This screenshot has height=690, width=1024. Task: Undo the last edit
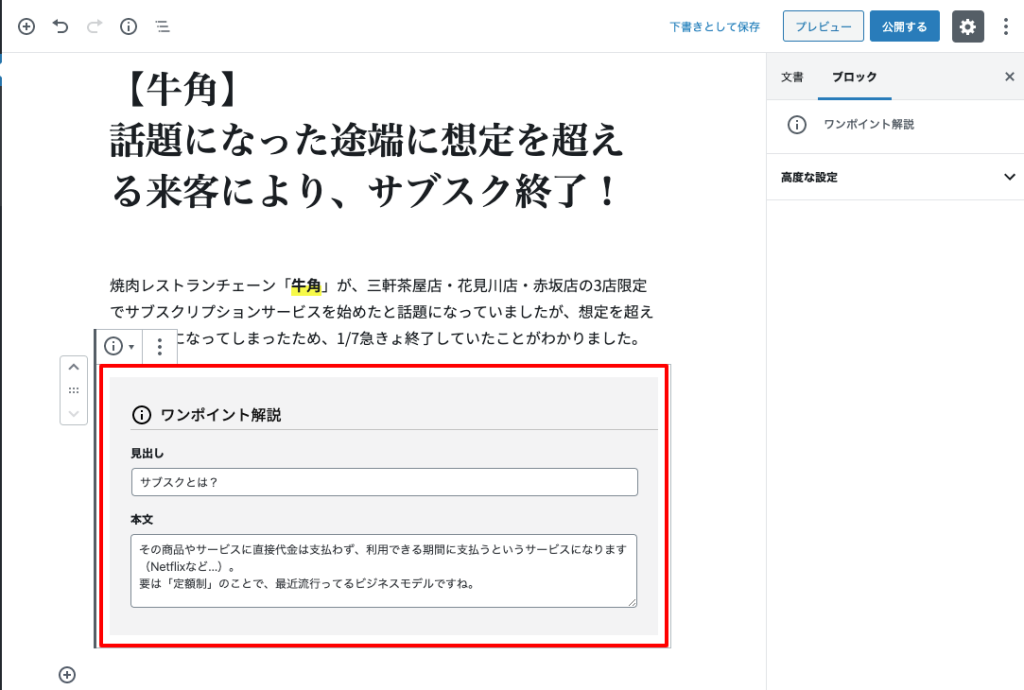pos(61,26)
